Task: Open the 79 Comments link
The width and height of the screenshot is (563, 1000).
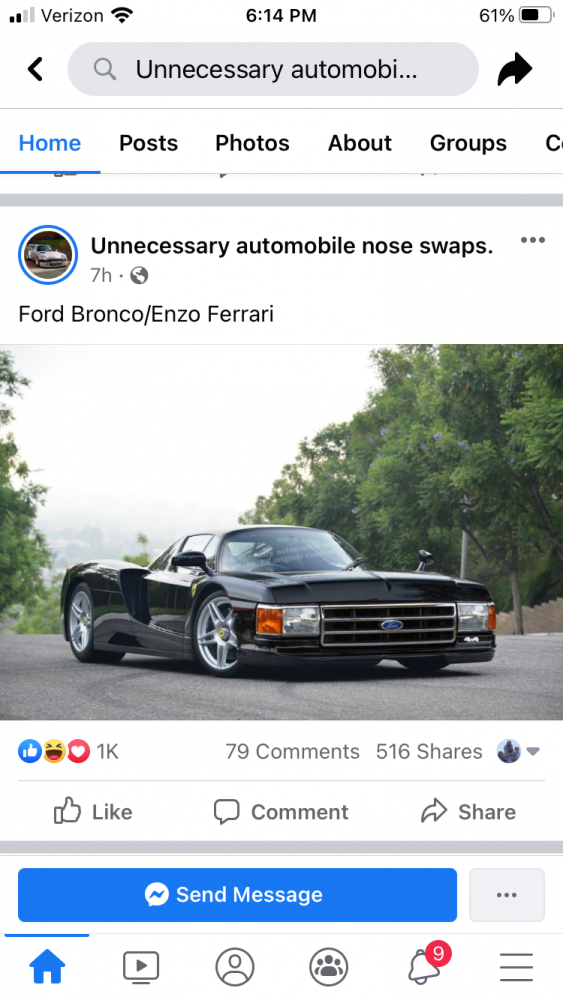Action: (292, 751)
